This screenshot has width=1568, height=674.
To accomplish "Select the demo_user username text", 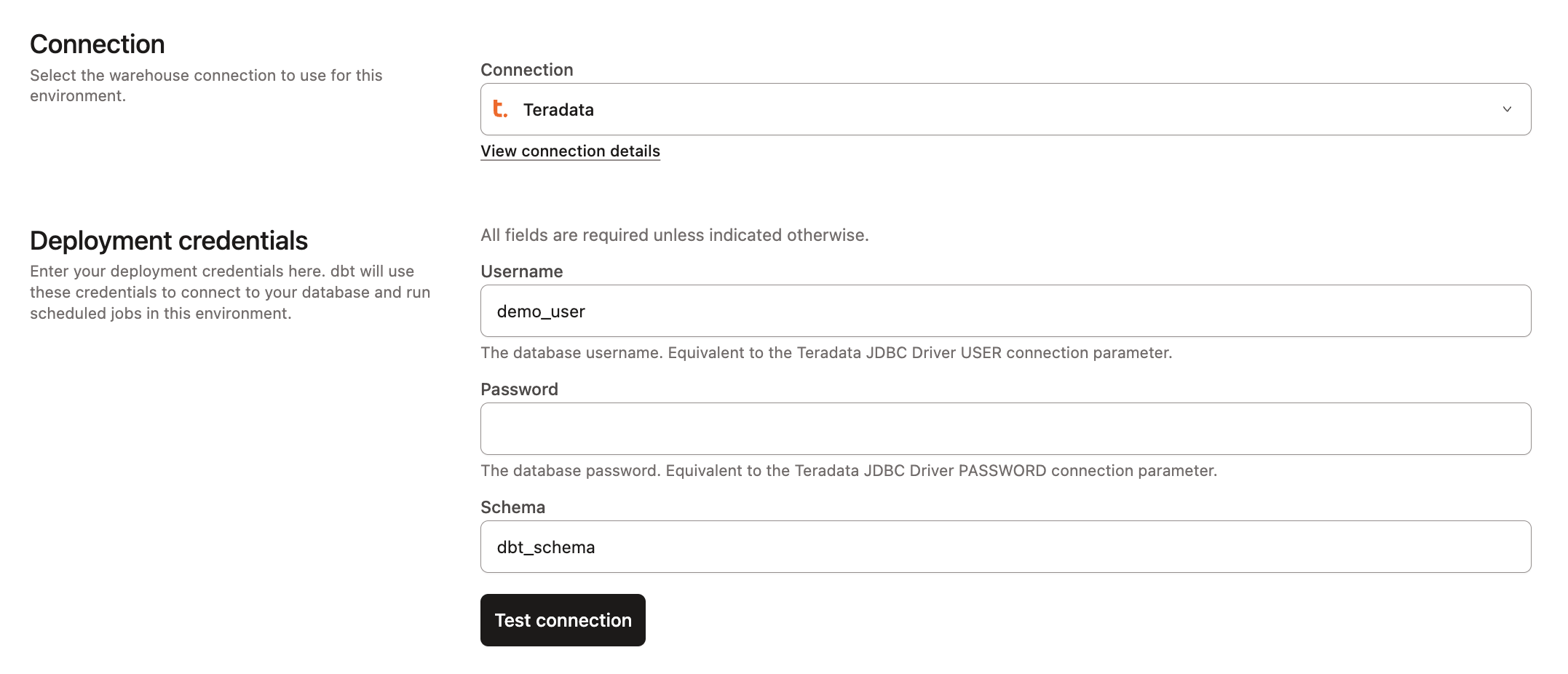I will [540, 311].
